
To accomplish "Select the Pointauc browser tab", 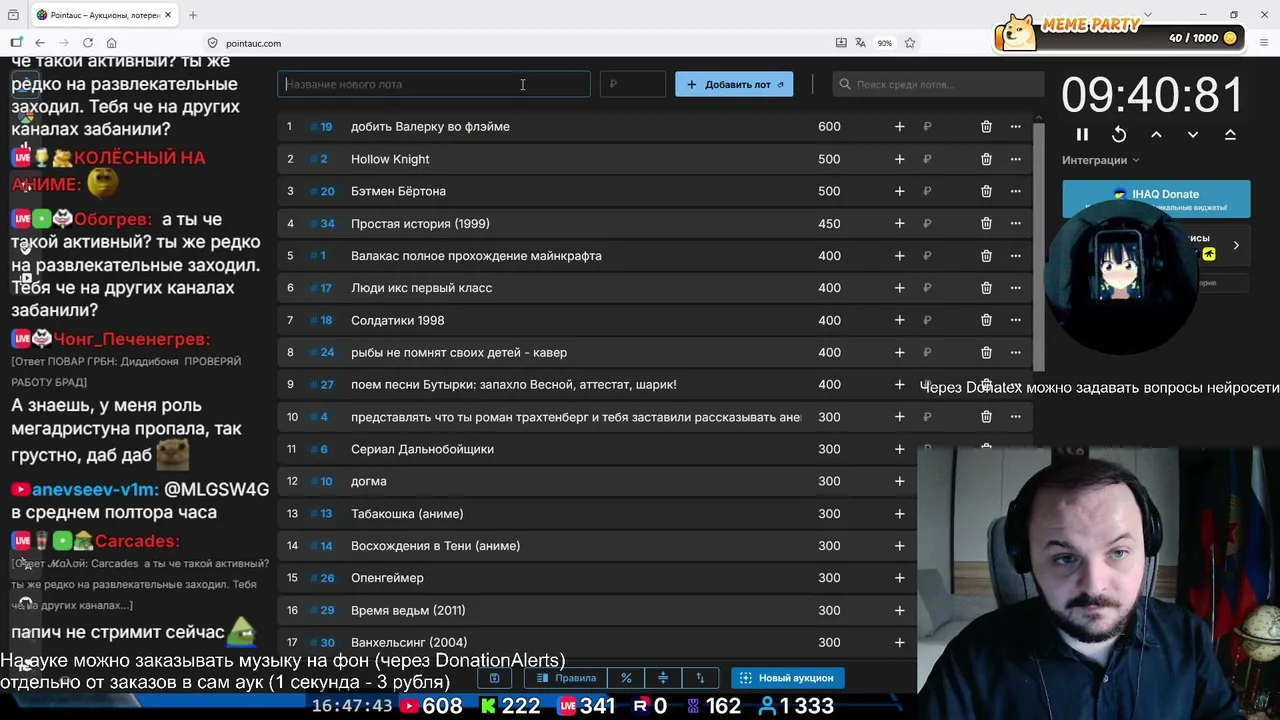I will (103, 15).
